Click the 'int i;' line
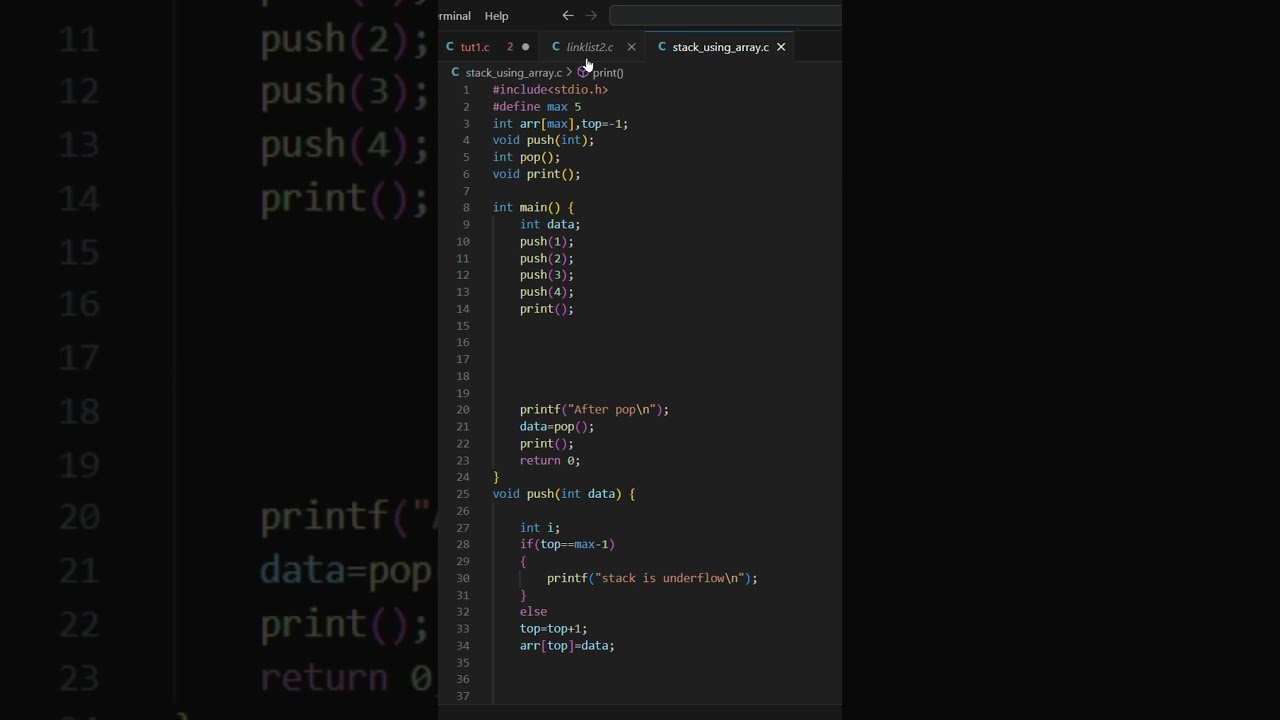 540,528
